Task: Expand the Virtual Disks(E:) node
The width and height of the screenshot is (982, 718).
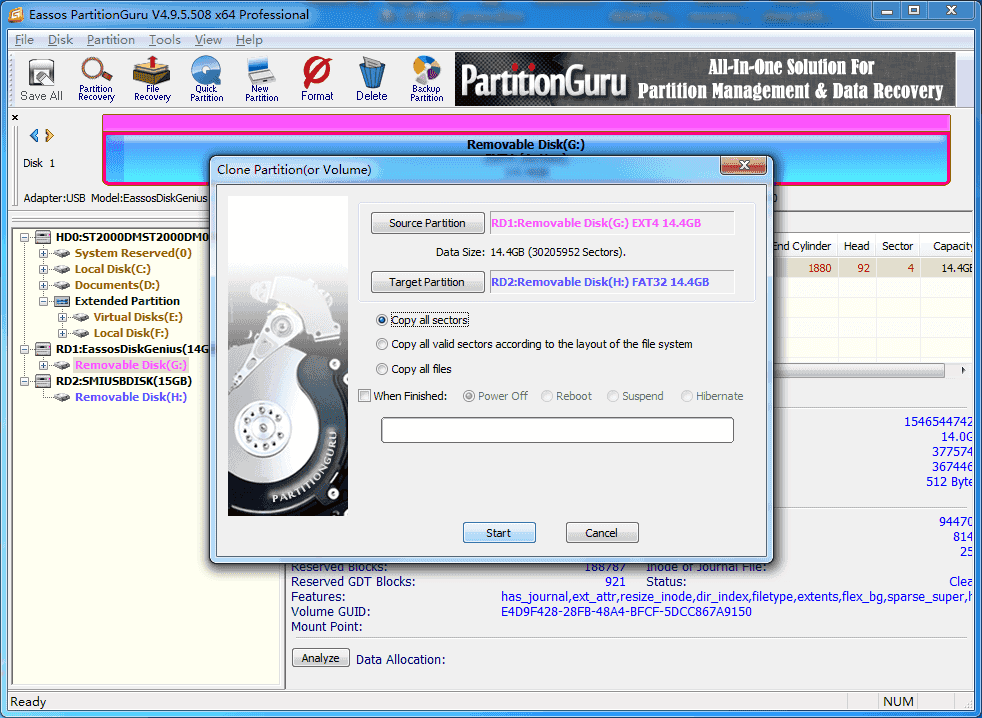Action: (62, 317)
